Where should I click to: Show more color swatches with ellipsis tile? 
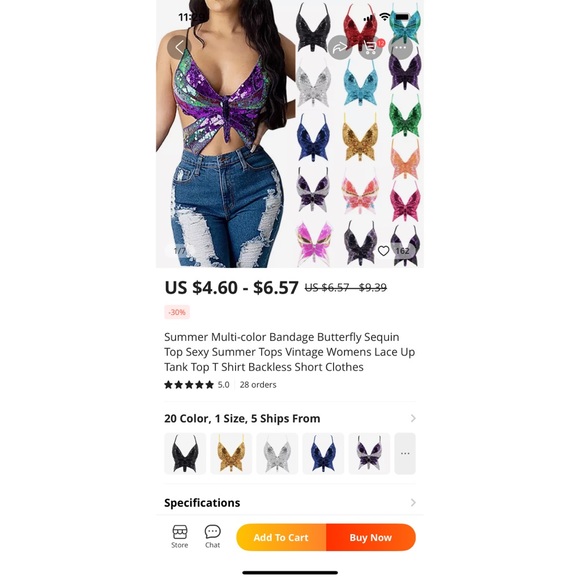(405, 453)
